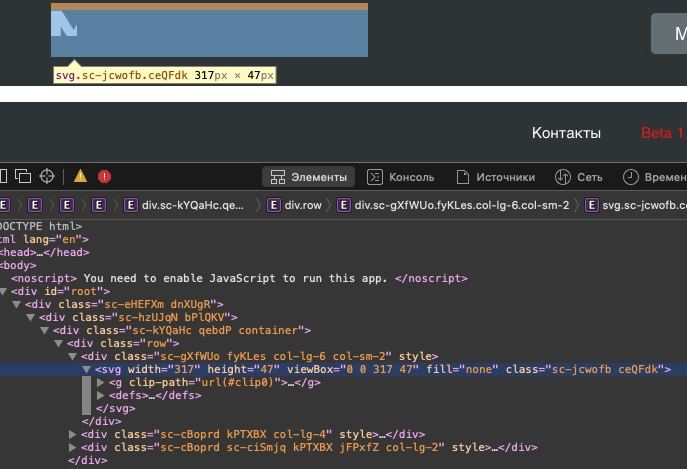
Task: Collapse the div class="row" node
Action: 59,344
